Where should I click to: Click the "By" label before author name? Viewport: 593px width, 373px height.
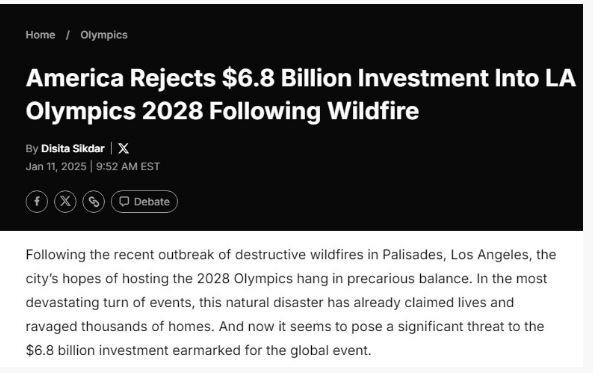32,149
